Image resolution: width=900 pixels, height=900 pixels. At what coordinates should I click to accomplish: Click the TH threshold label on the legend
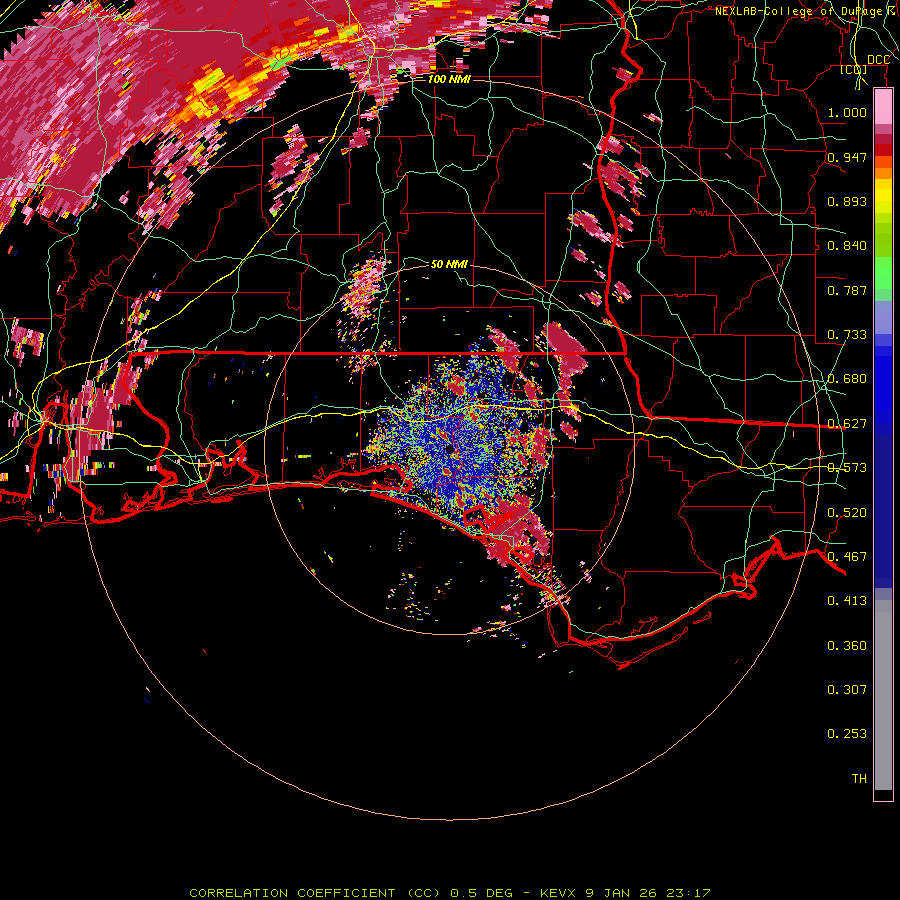tap(859, 779)
